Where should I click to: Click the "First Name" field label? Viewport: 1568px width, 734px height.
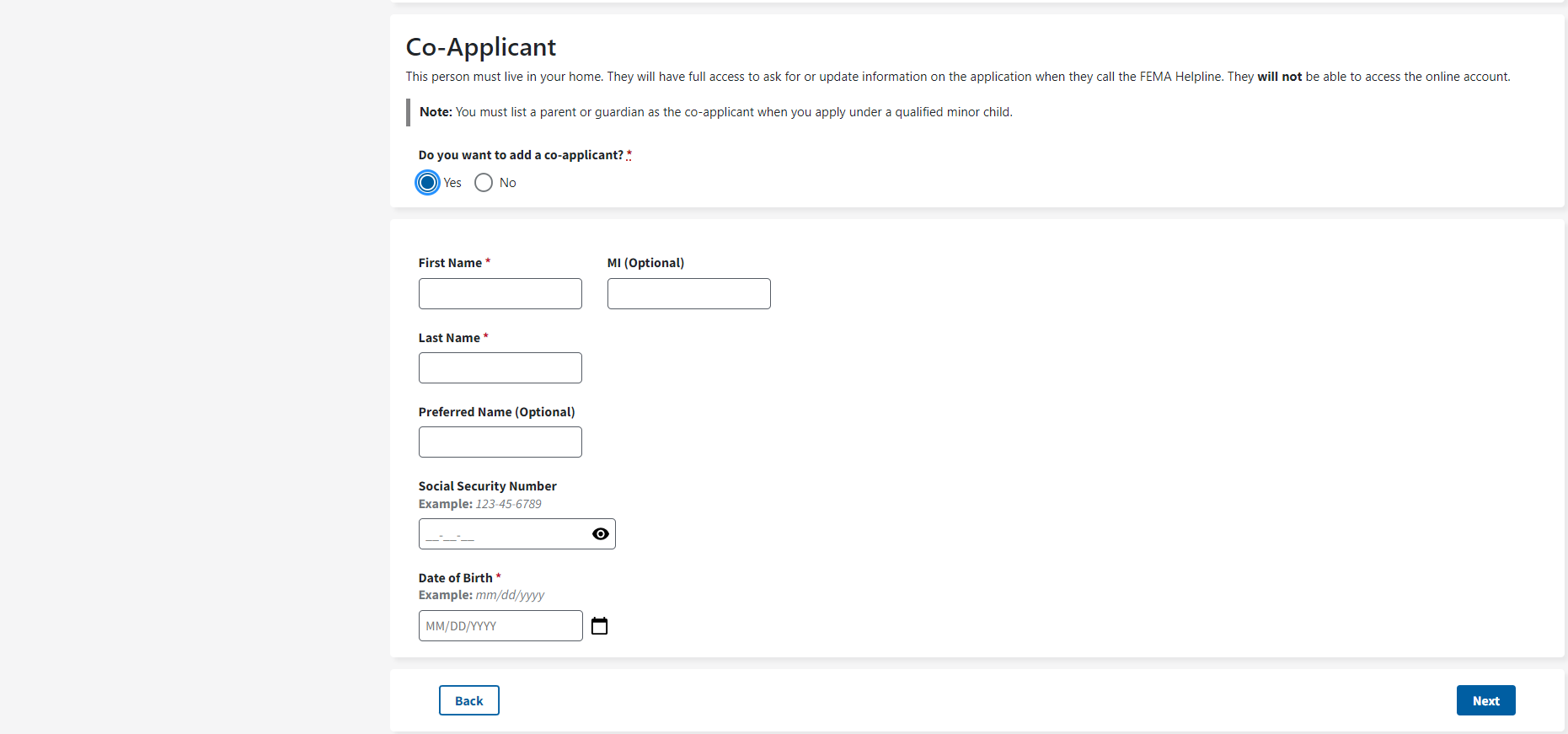[450, 263]
